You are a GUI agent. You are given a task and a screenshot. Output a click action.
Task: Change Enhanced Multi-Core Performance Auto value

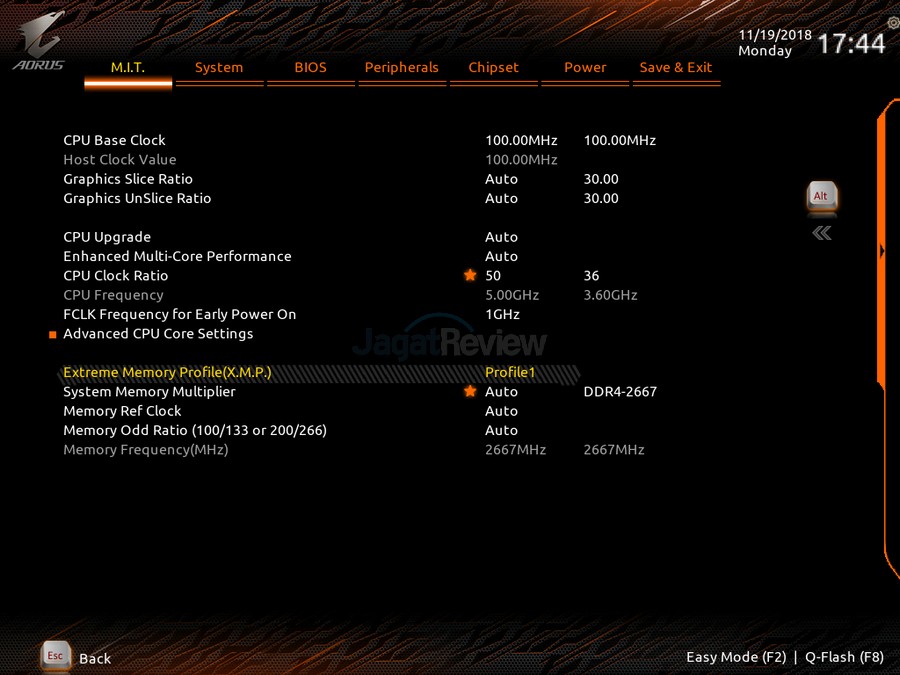tap(501, 257)
